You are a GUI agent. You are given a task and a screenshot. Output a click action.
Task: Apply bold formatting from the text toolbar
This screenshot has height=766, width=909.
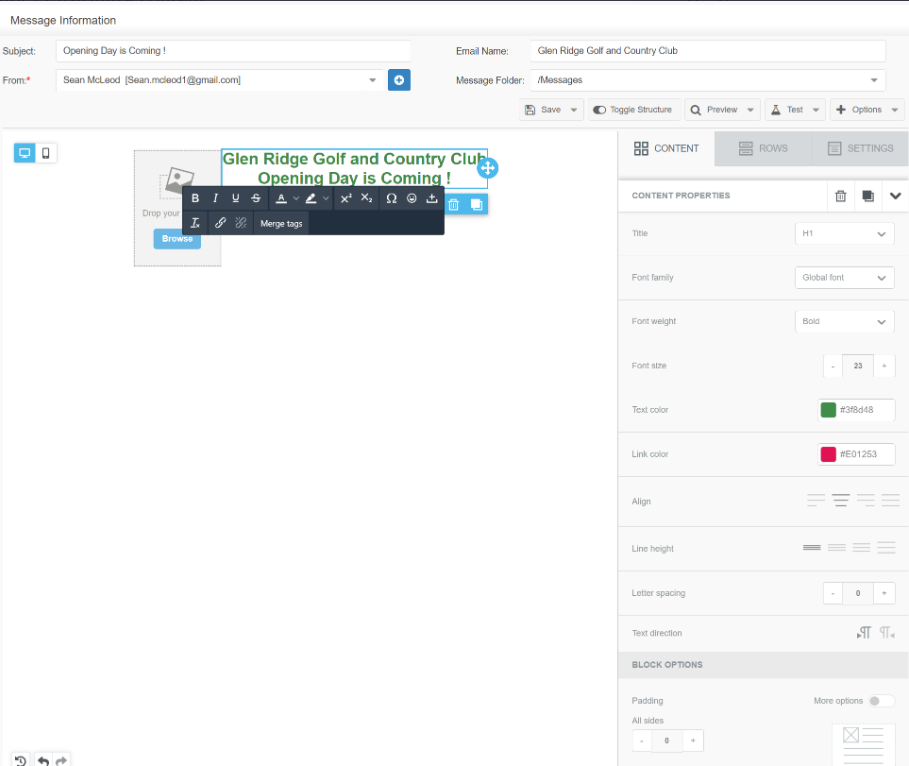[x=195, y=198]
